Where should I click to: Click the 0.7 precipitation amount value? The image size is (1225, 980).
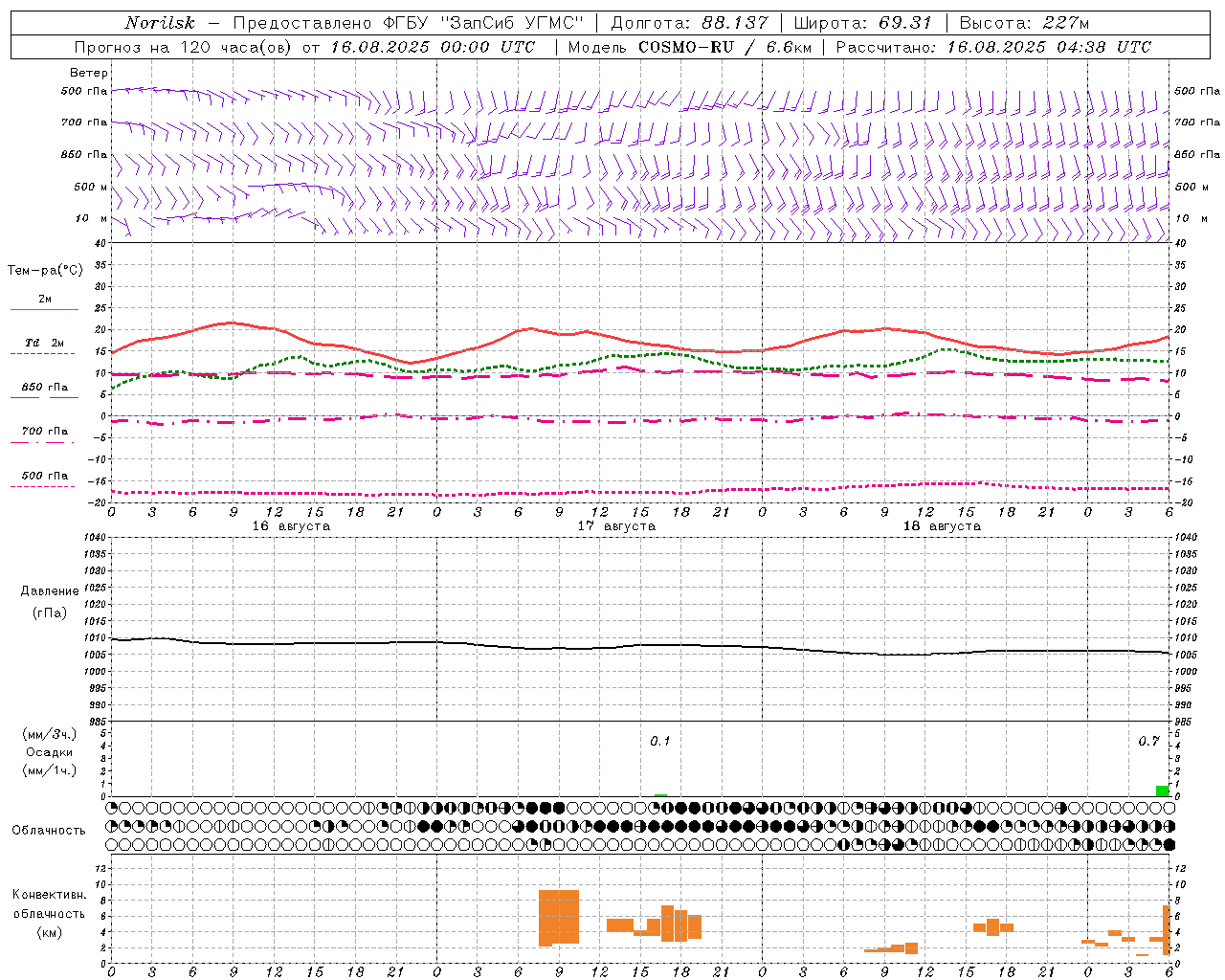[x=1148, y=742]
